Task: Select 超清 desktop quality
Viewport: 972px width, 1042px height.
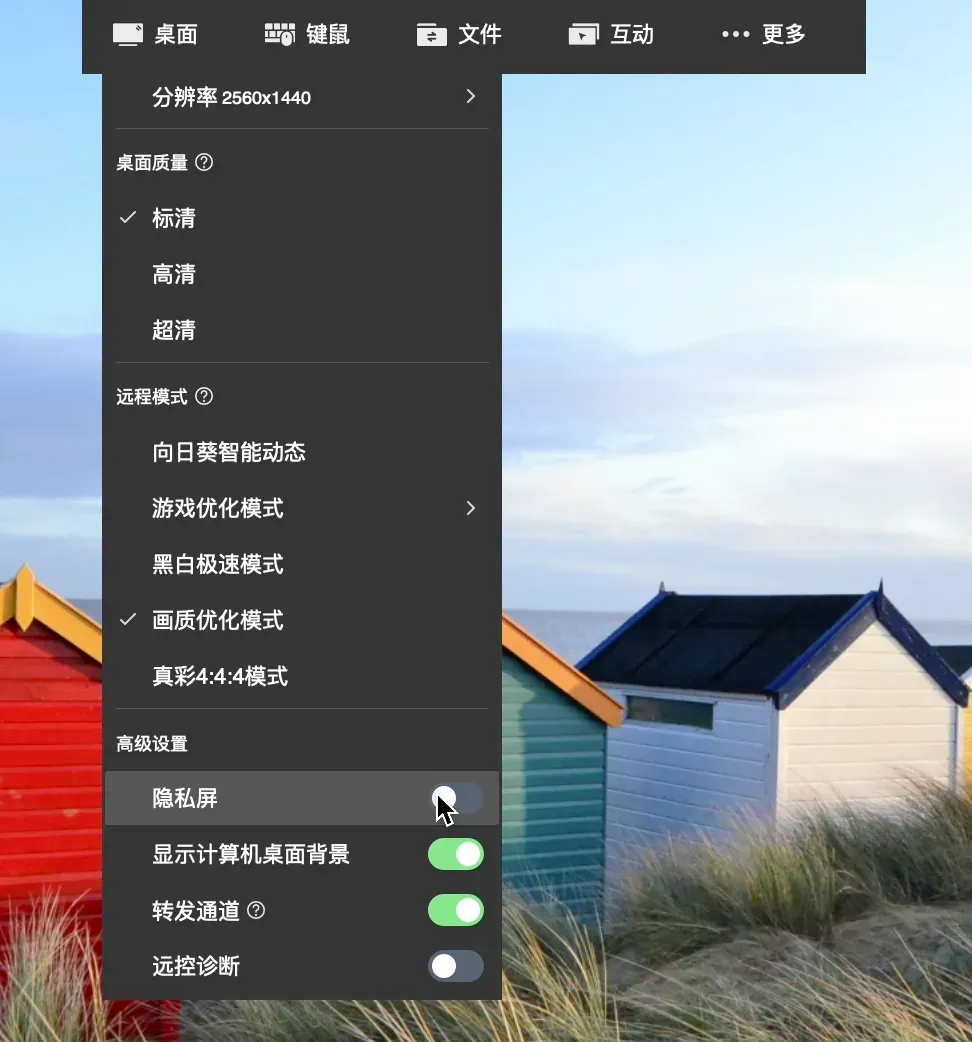Action: click(x=302, y=330)
